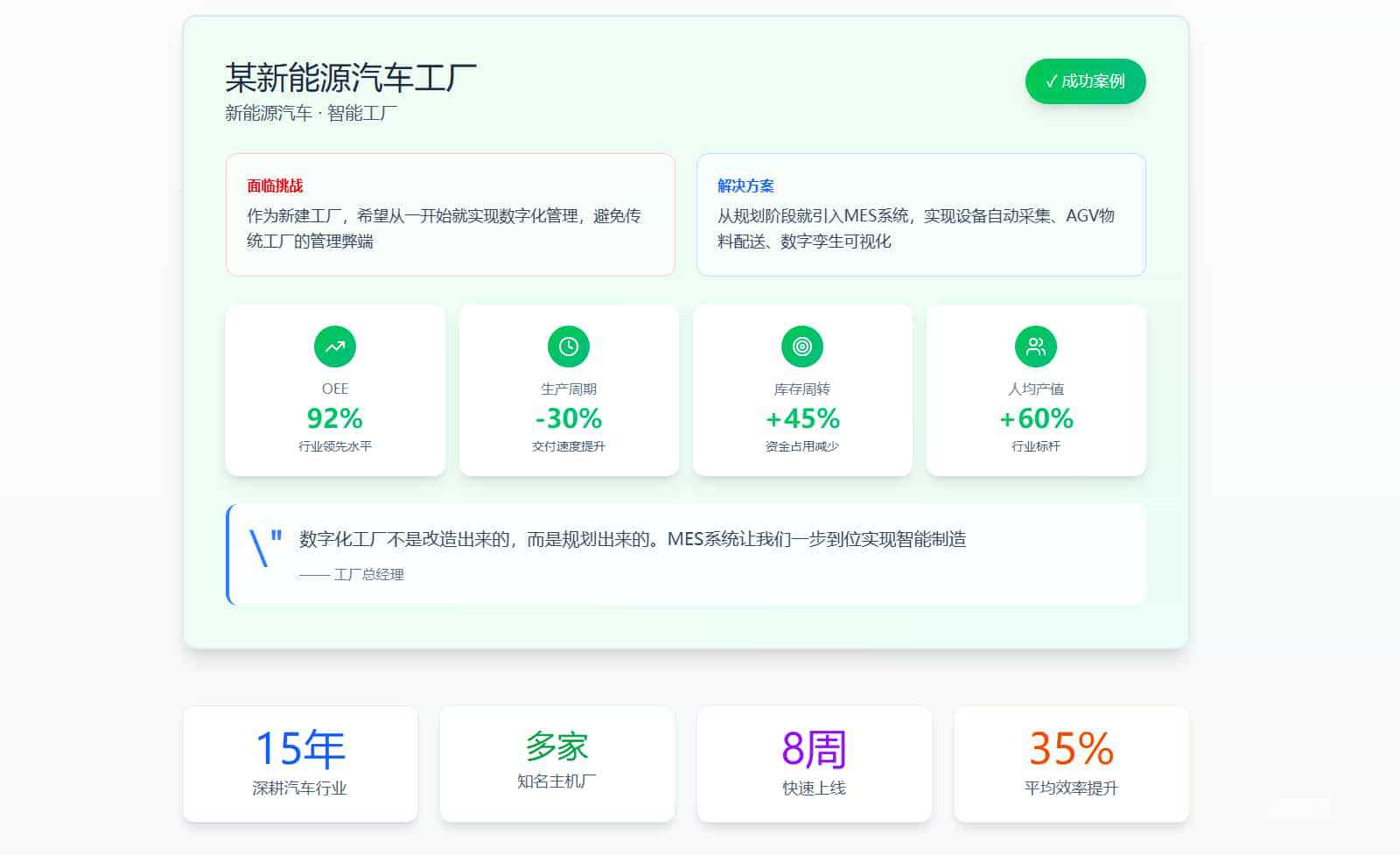Open the 多家 知名主机厂 stat card

[x=557, y=764]
